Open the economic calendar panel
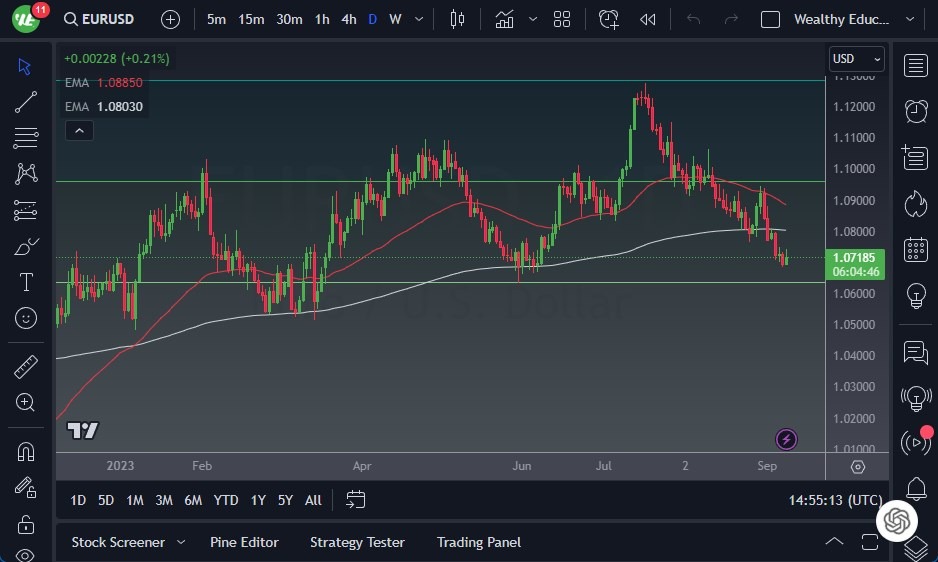Image resolution: width=938 pixels, height=562 pixels. [915, 250]
